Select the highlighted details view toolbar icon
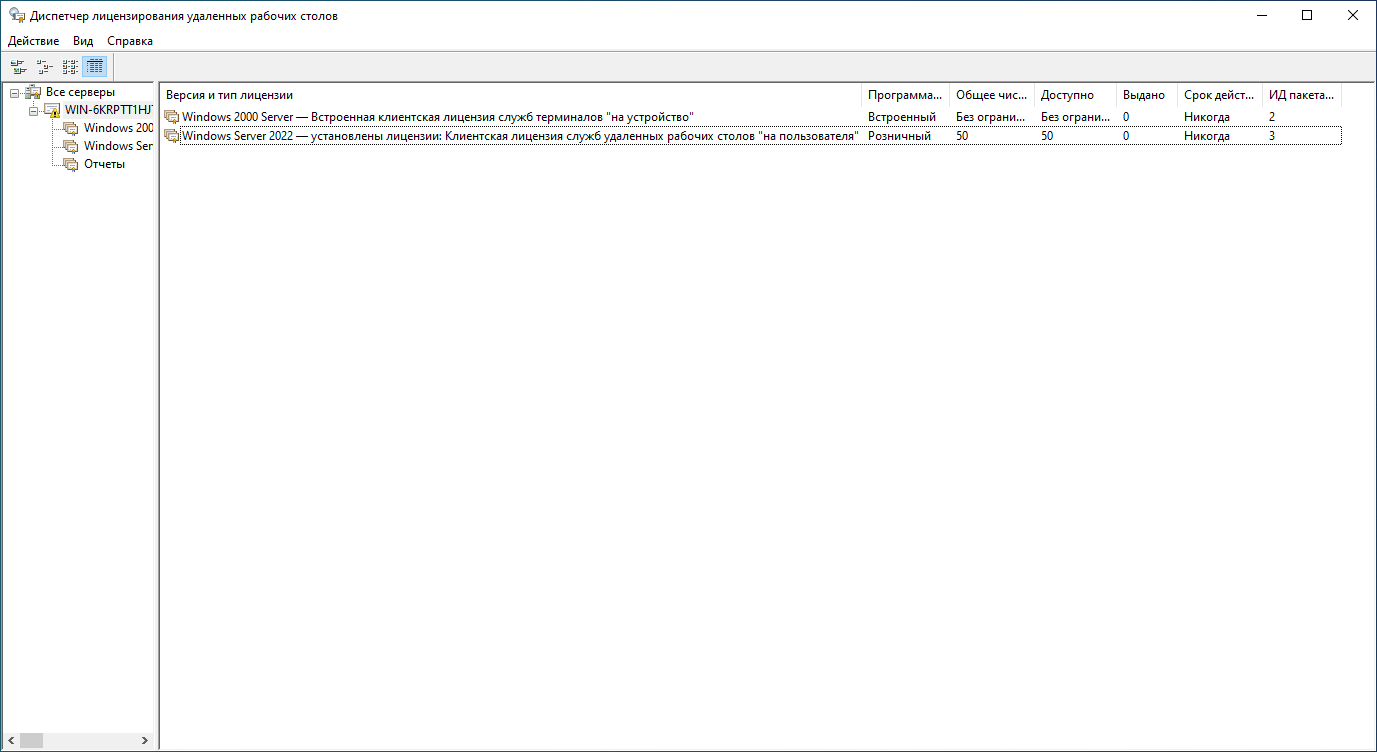This screenshot has width=1377, height=752. coord(95,67)
